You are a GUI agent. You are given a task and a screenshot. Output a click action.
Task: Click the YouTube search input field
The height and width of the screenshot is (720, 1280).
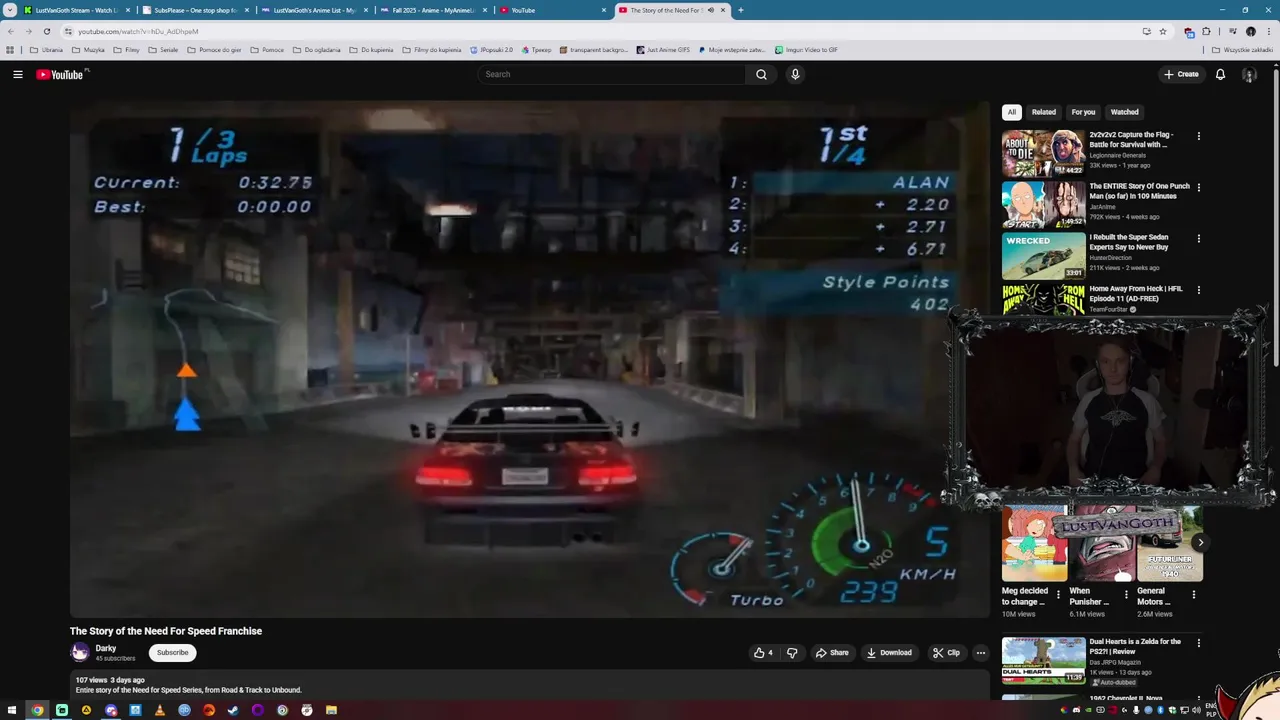(x=612, y=74)
